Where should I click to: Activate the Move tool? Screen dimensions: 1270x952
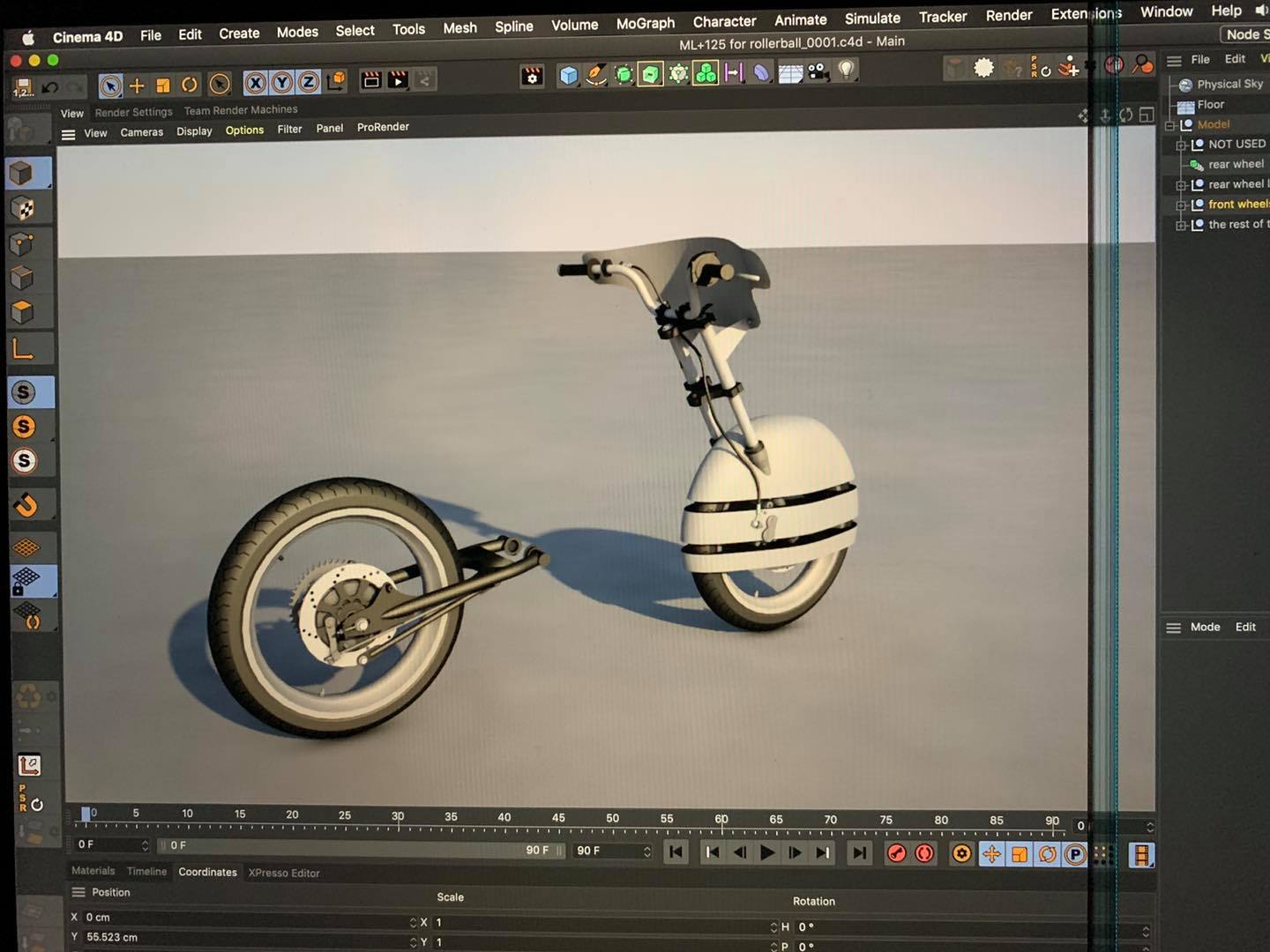point(137,86)
